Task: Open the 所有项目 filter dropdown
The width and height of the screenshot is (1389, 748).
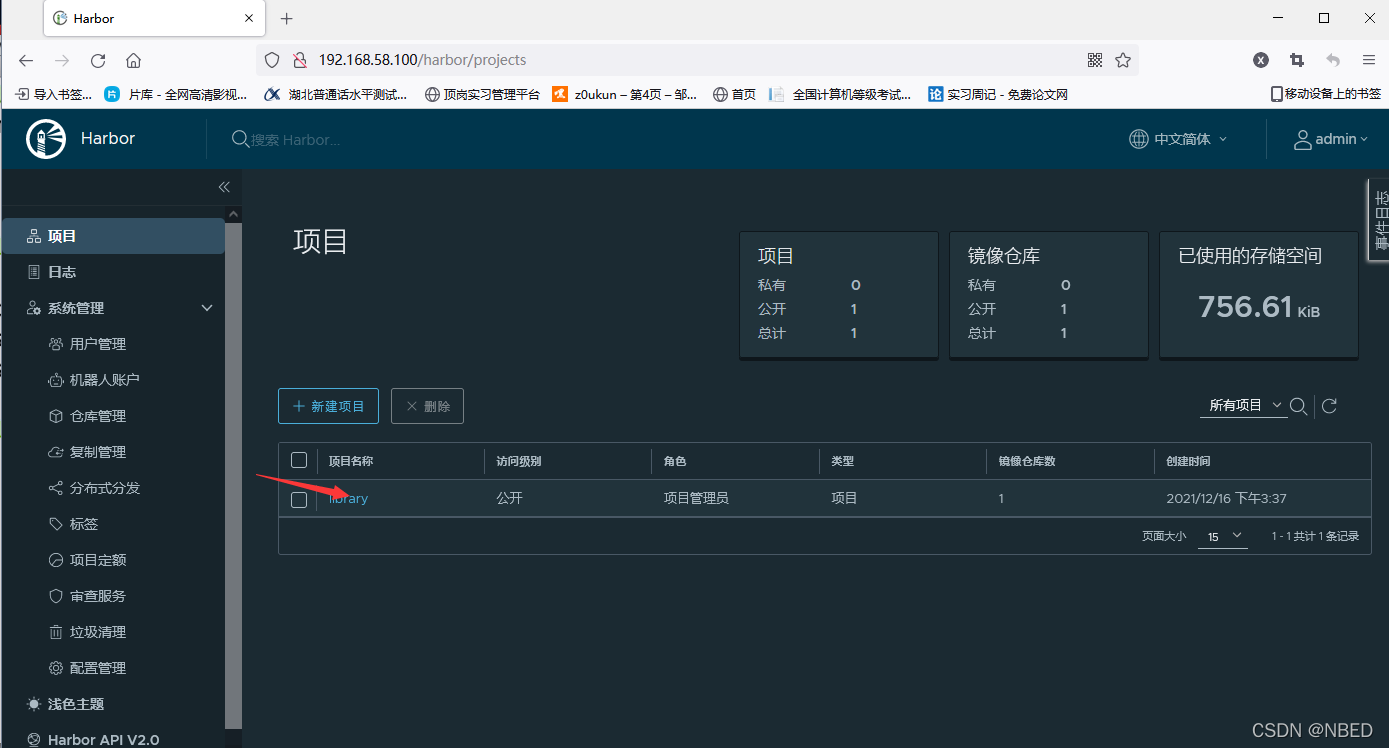Action: pyautogui.click(x=1240, y=406)
